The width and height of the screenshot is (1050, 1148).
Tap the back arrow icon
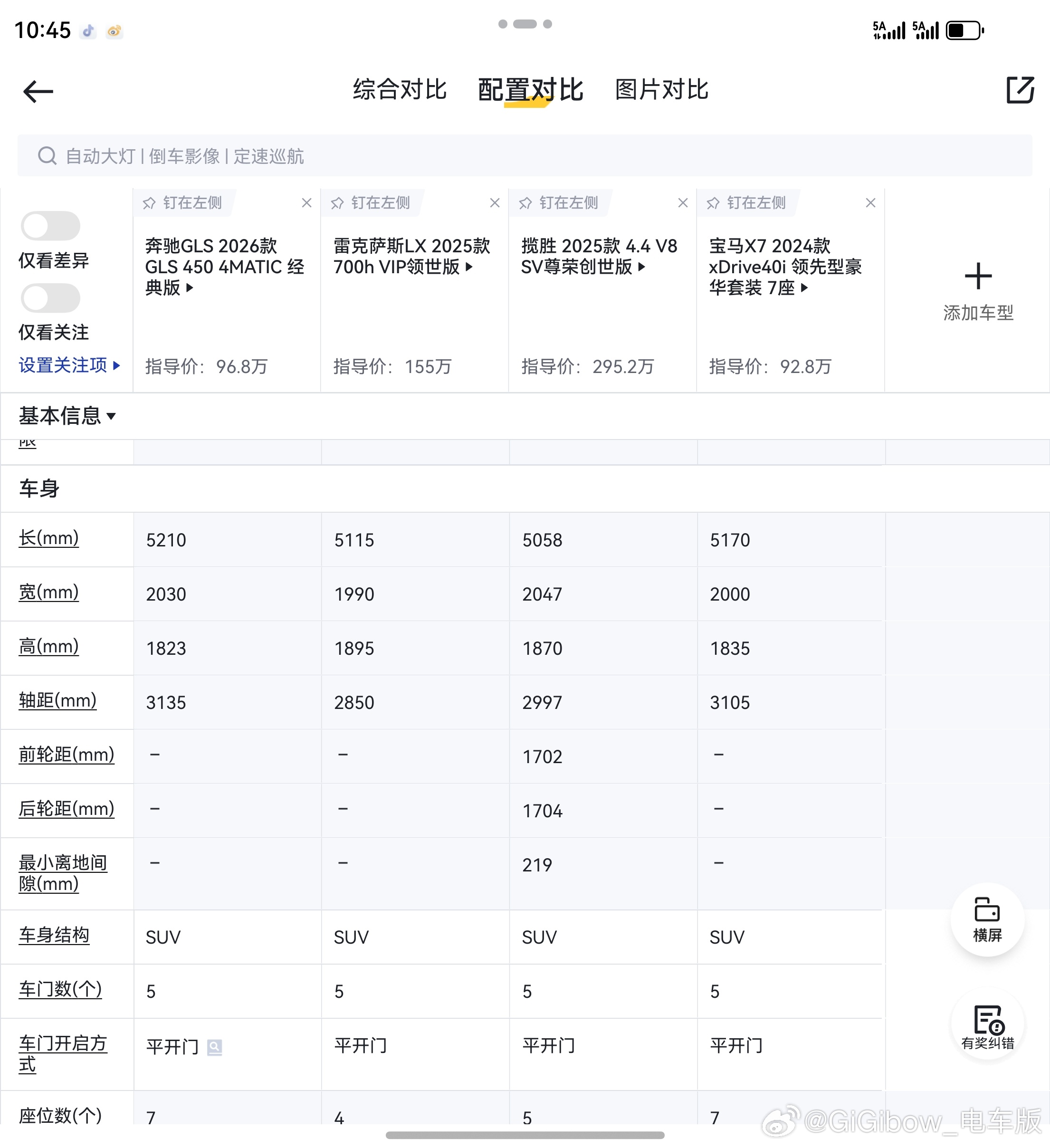(38, 91)
